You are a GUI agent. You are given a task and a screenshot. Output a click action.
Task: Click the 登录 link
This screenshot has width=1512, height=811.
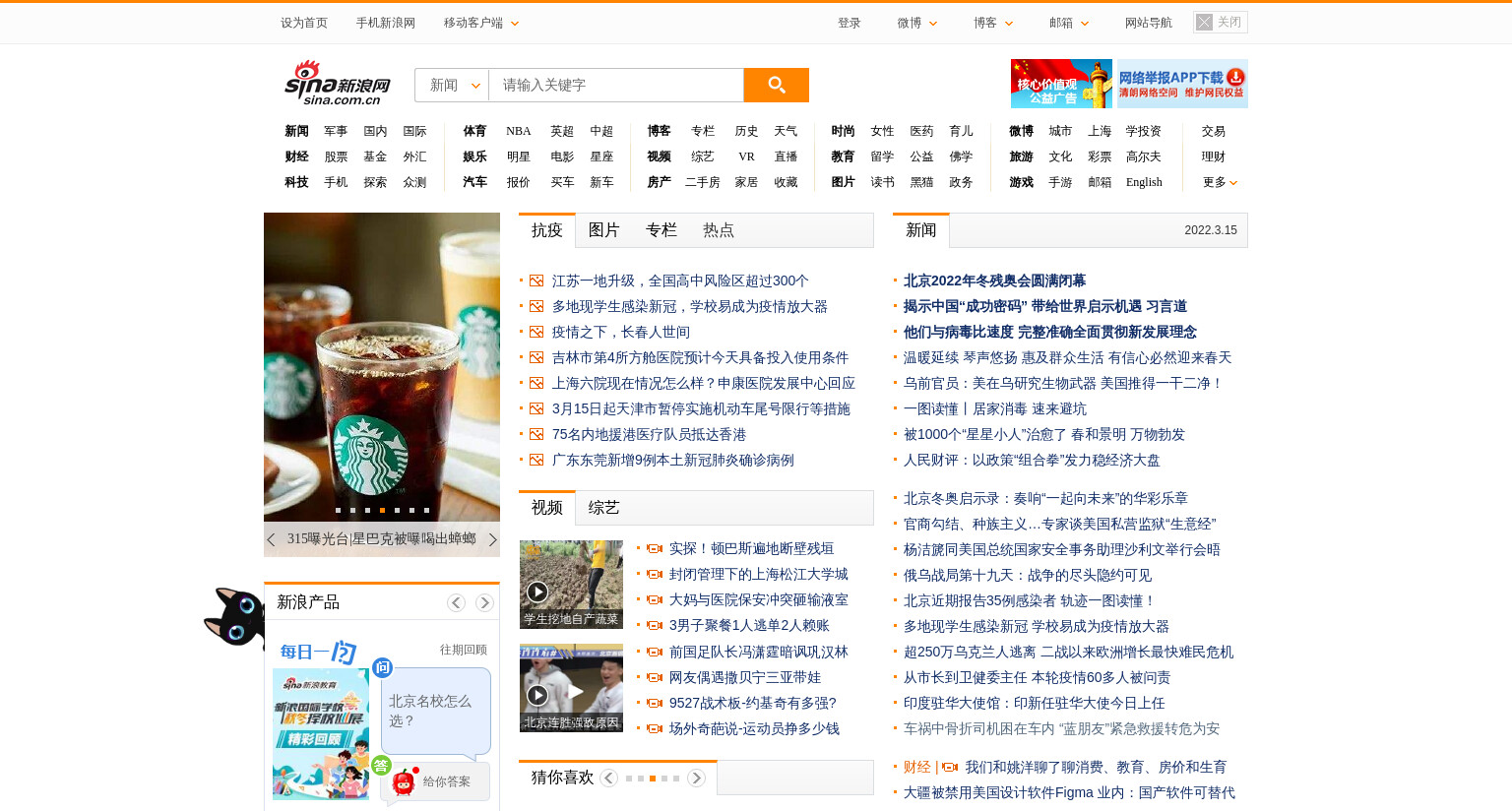click(850, 23)
